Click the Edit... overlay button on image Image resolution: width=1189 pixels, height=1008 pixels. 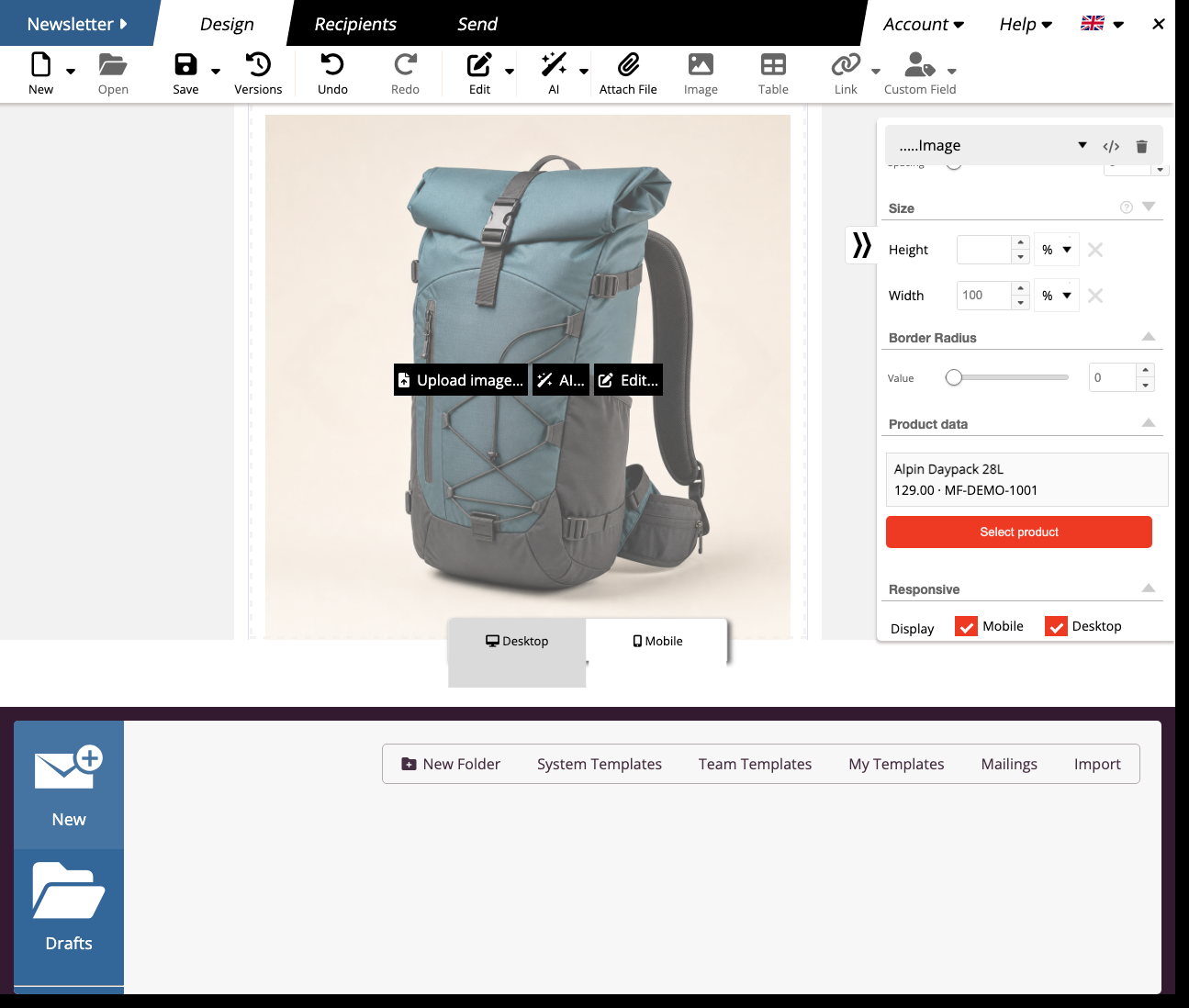[x=628, y=380]
